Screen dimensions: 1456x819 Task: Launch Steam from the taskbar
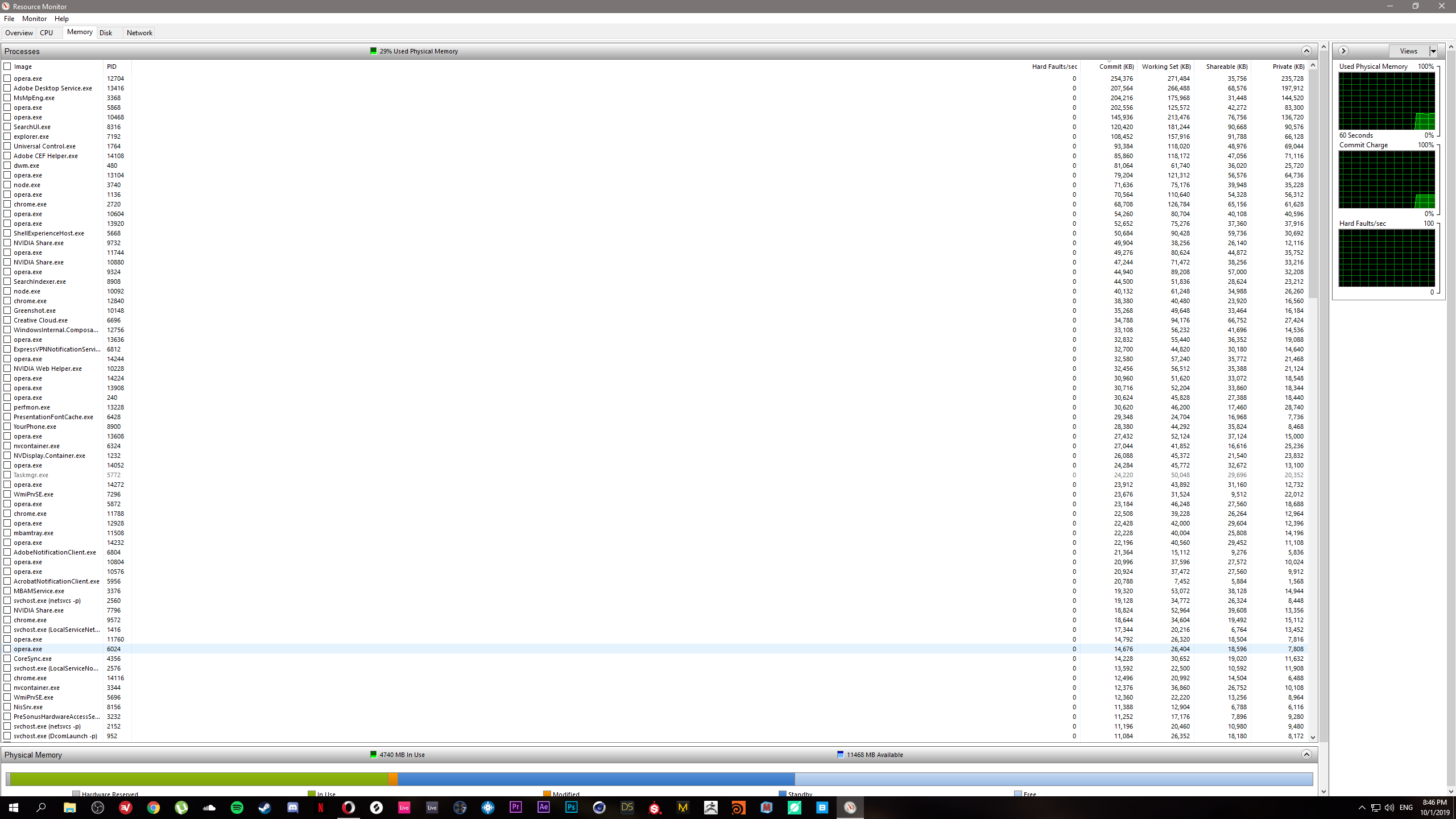tap(265, 807)
